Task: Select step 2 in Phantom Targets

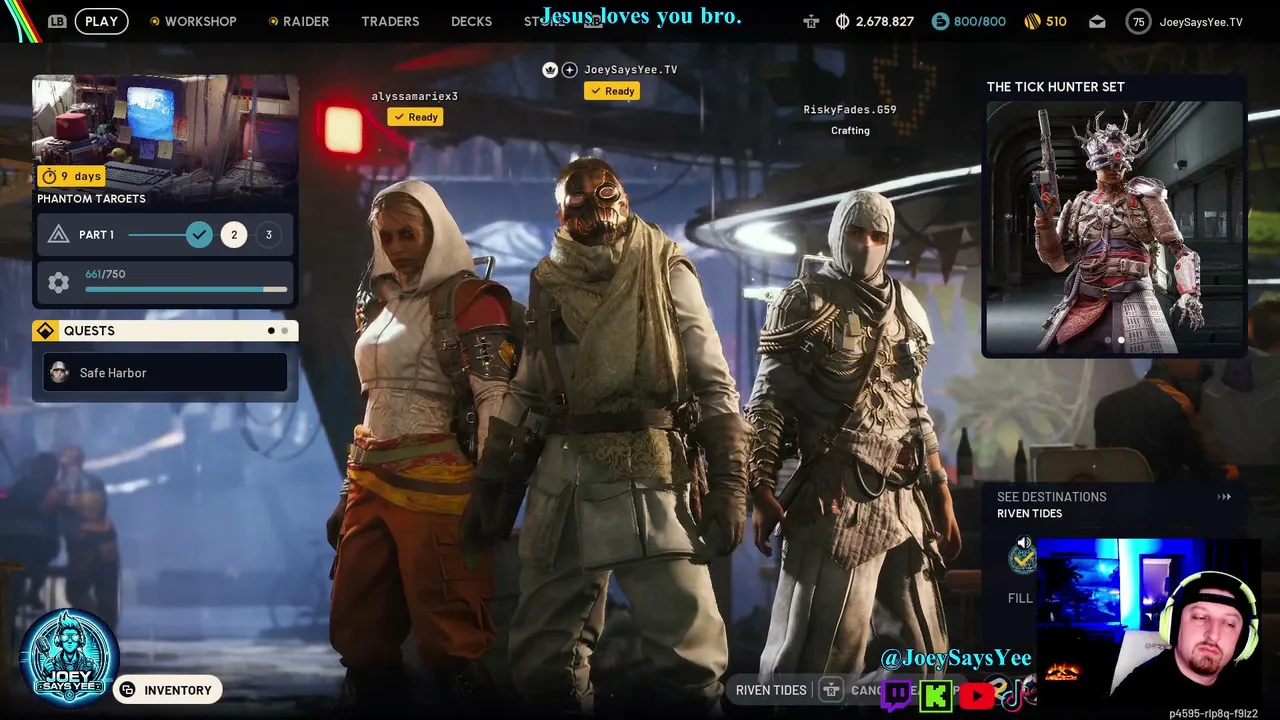Action: (x=234, y=235)
